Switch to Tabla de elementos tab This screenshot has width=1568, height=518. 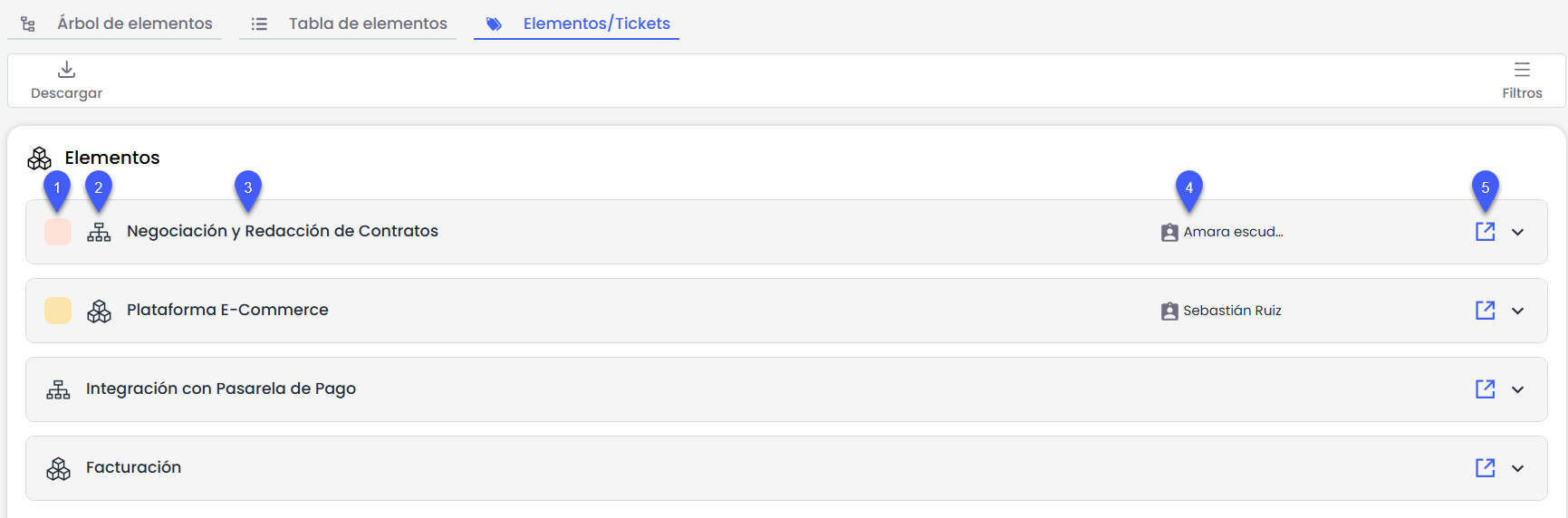click(367, 24)
